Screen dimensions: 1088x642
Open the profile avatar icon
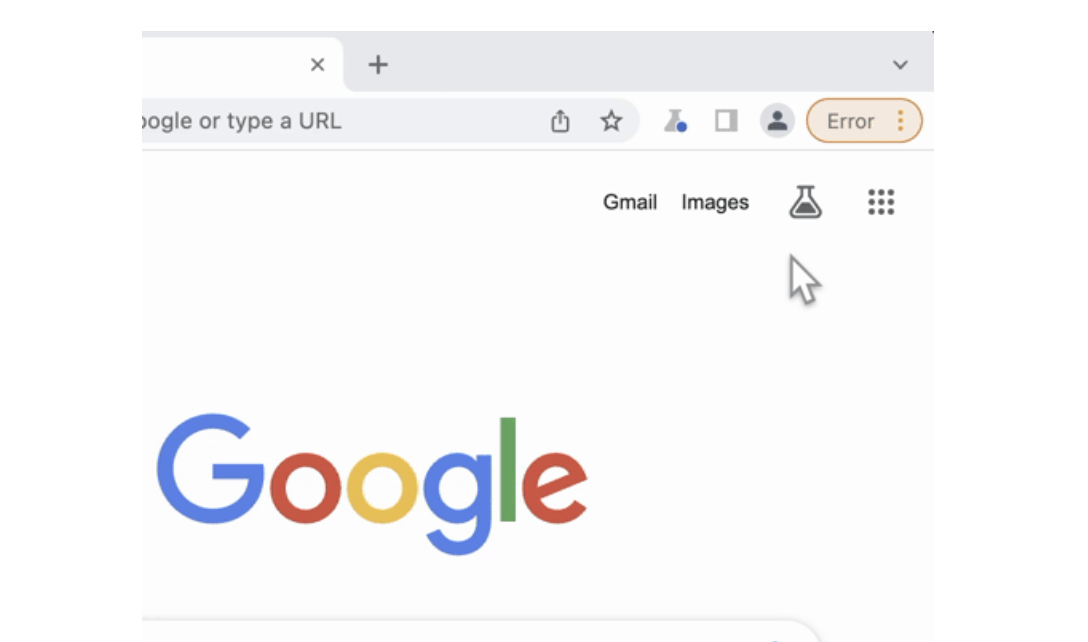coord(777,121)
